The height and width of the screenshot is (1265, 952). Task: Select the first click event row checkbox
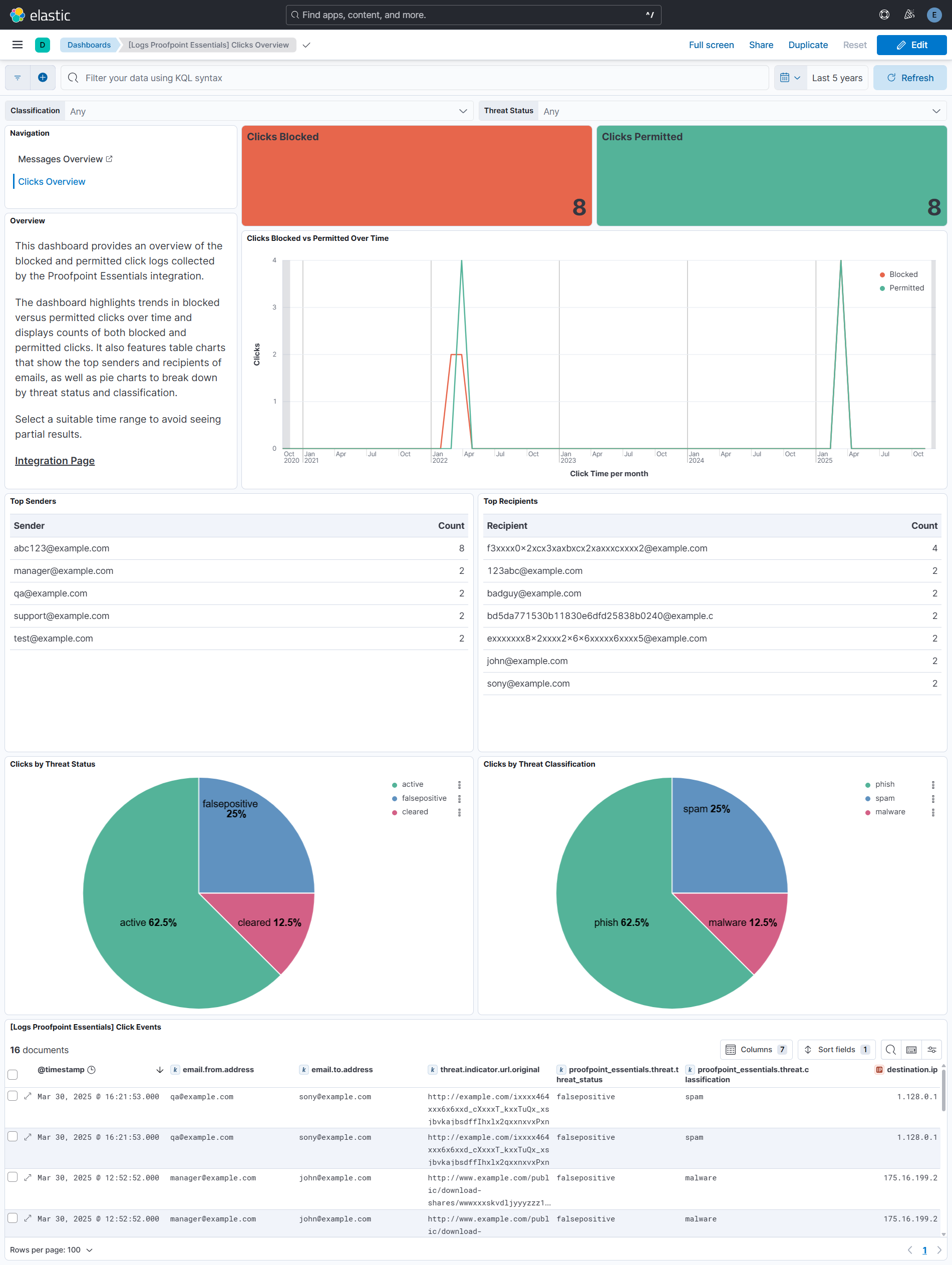(13, 1096)
